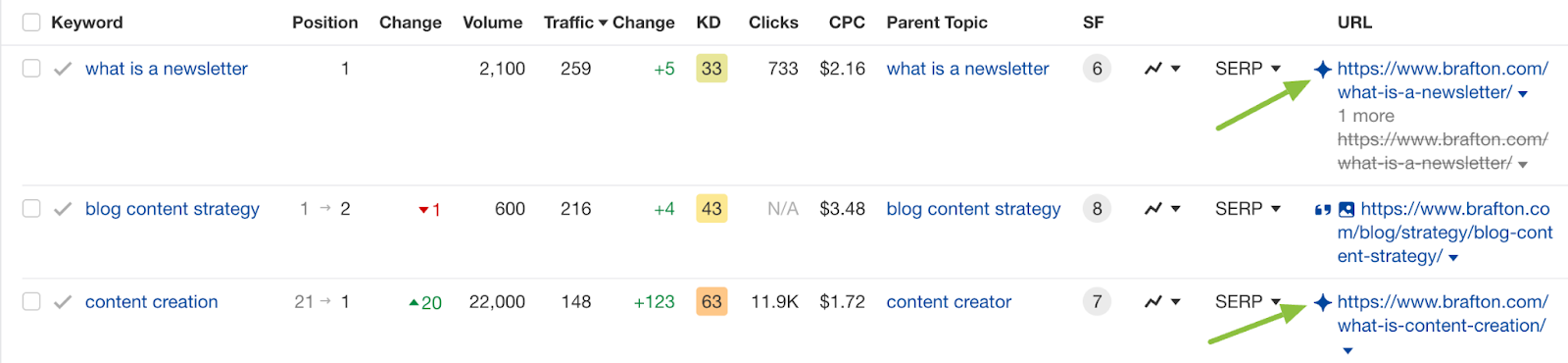This screenshot has height=363, width=1568.
Task: Click AI sparkle icon beside what-is-content-creation URL
Action: pos(1323,302)
